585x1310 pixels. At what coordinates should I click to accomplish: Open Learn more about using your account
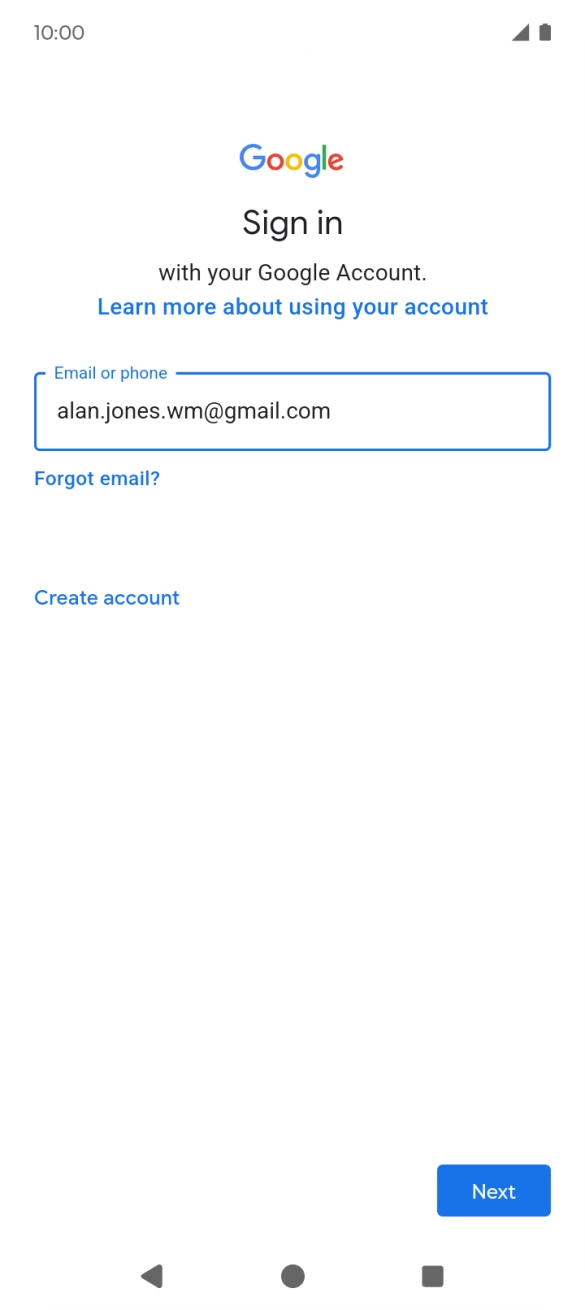(292, 307)
